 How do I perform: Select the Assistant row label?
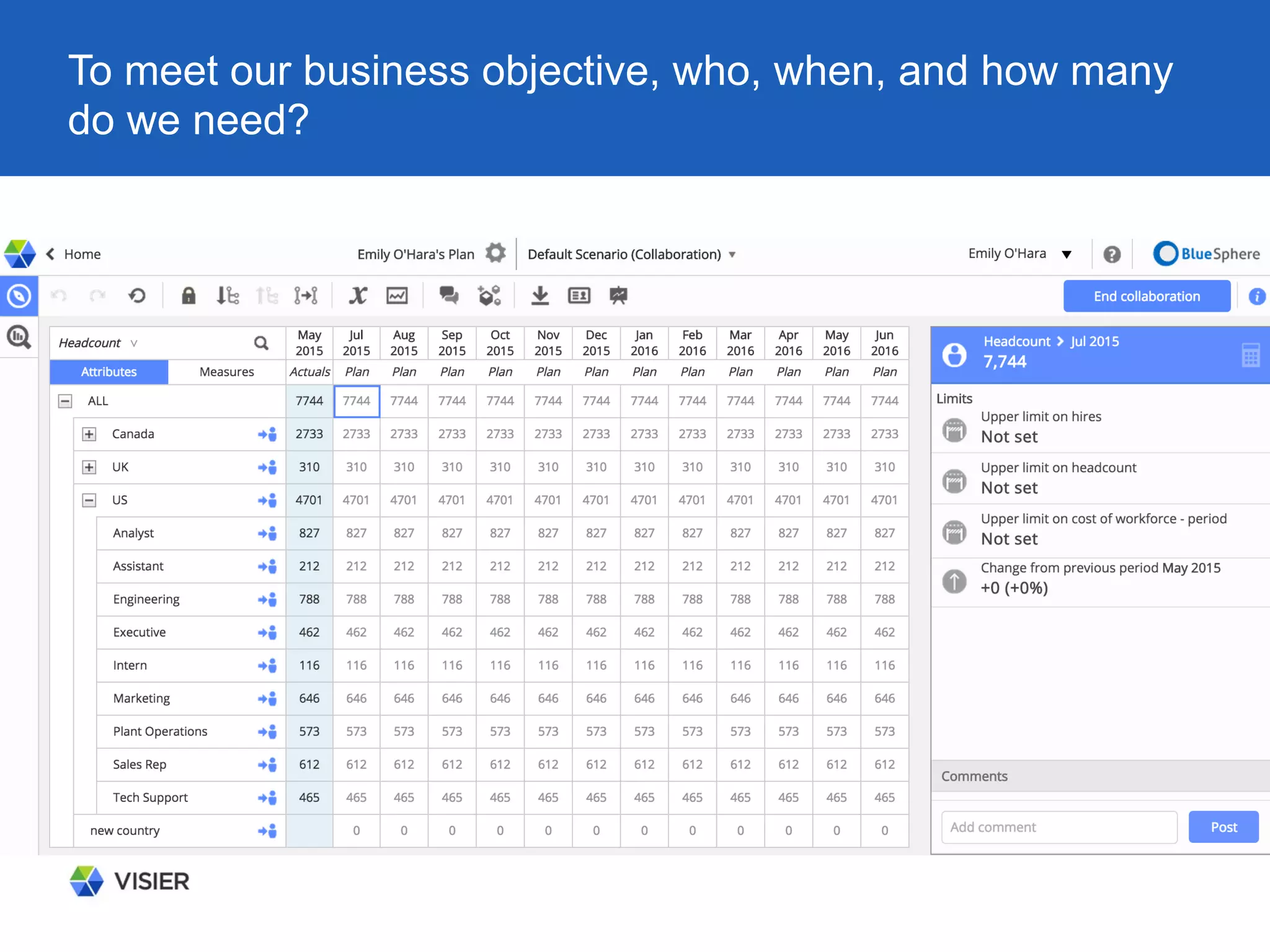138,566
